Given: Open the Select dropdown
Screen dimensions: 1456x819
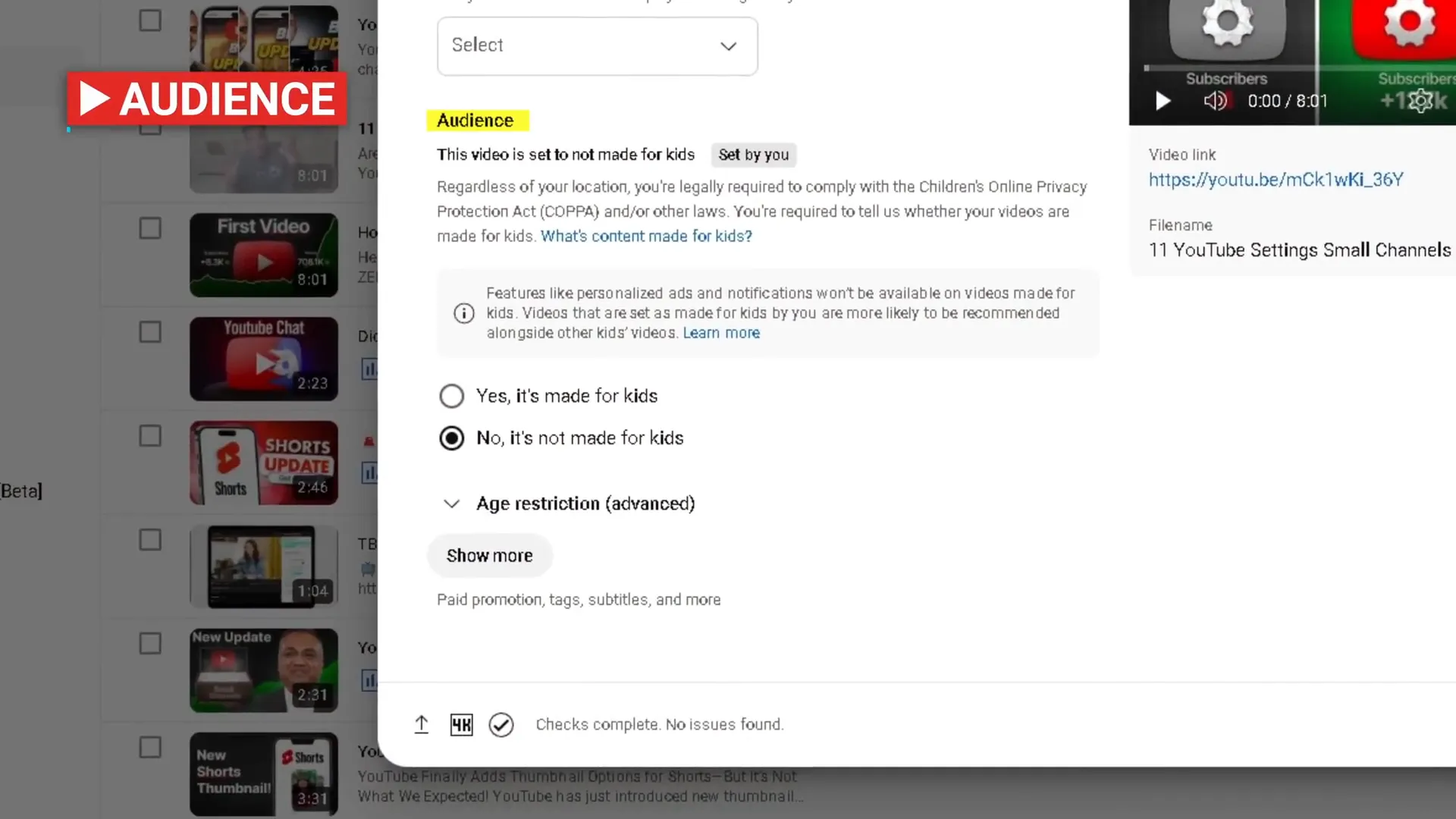Looking at the screenshot, I should pos(597,45).
